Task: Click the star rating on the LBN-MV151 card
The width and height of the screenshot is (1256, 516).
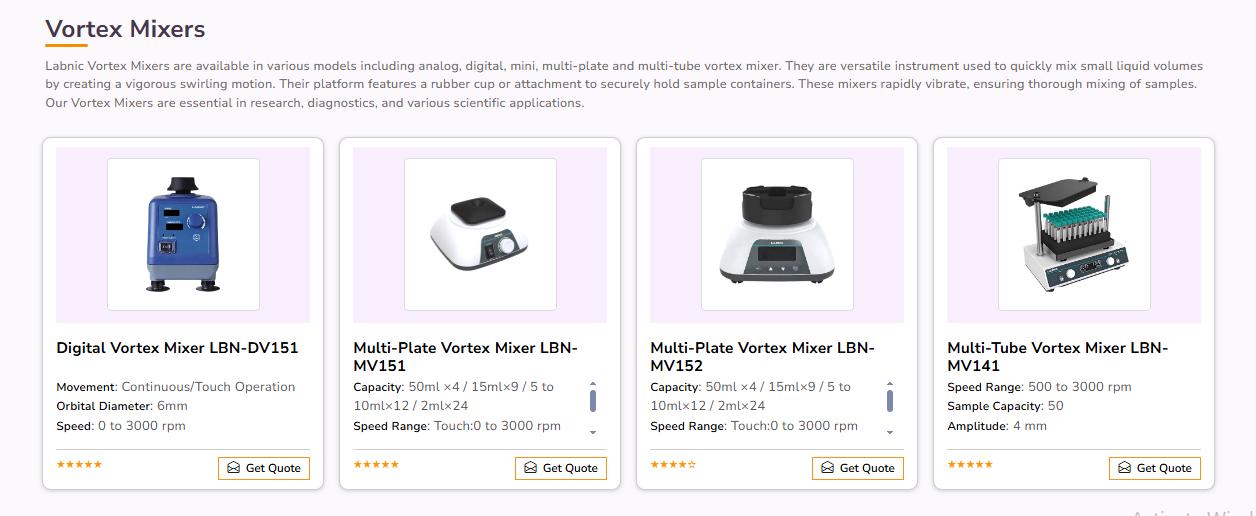Action: pos(376,464)
